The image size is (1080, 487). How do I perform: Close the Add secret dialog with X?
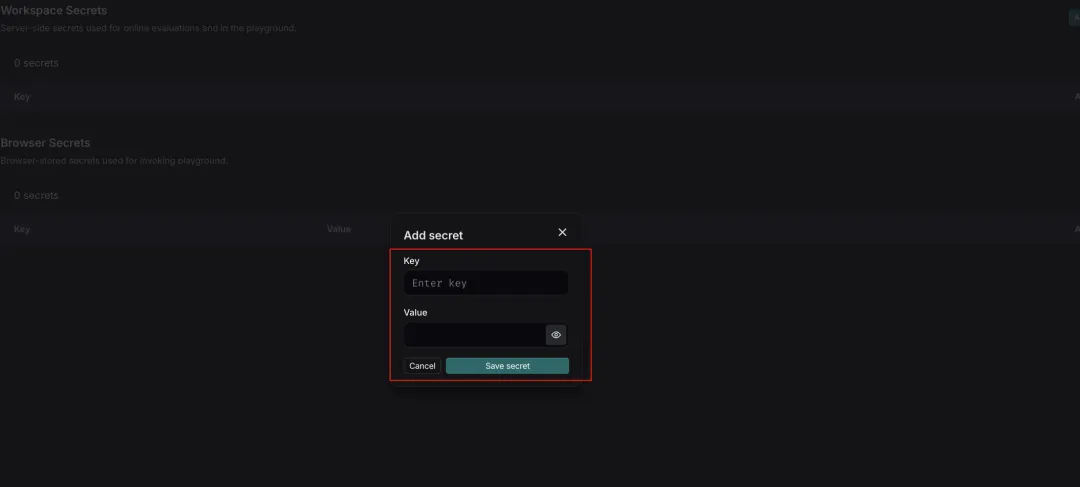click(562, 232)
